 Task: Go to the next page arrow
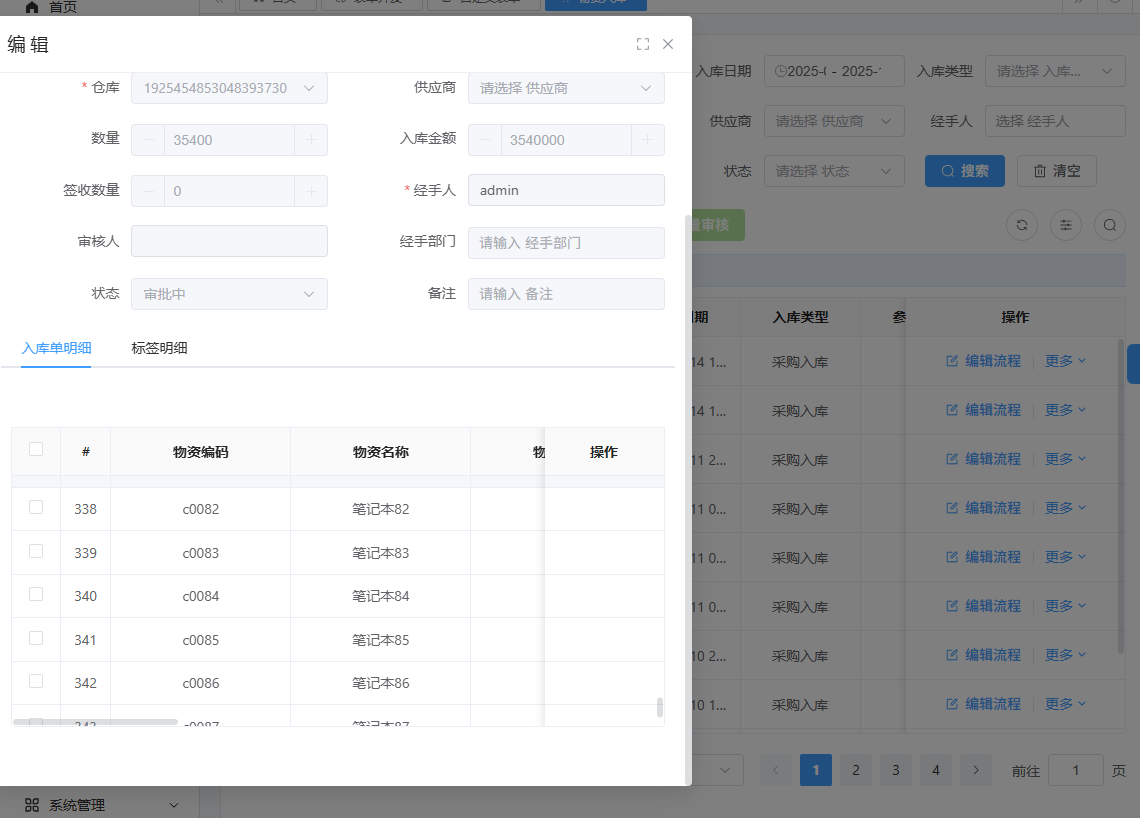tap(976, 770)
